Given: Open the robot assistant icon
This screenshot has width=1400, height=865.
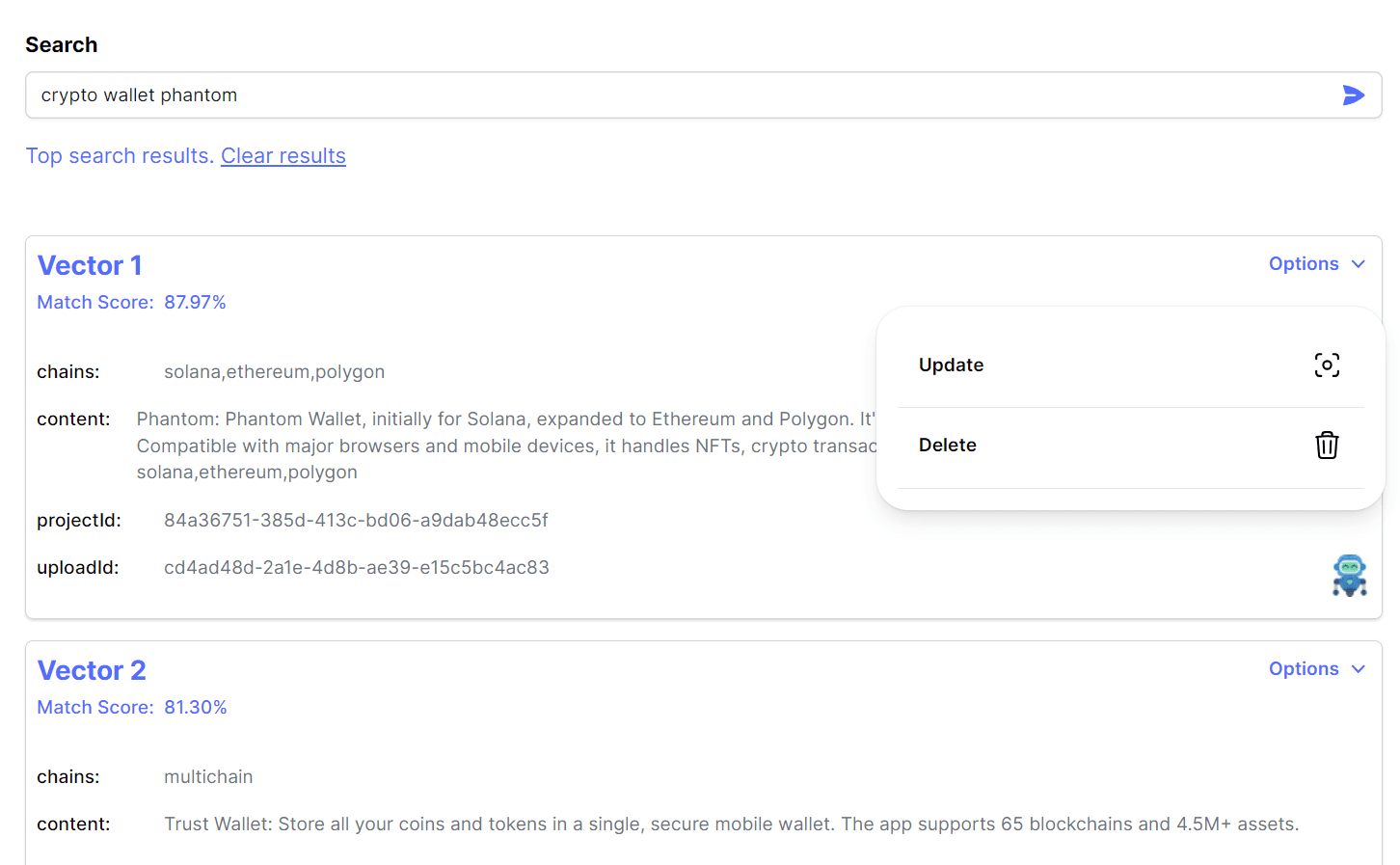Looking at the screenshot, I should point(1349,576).
